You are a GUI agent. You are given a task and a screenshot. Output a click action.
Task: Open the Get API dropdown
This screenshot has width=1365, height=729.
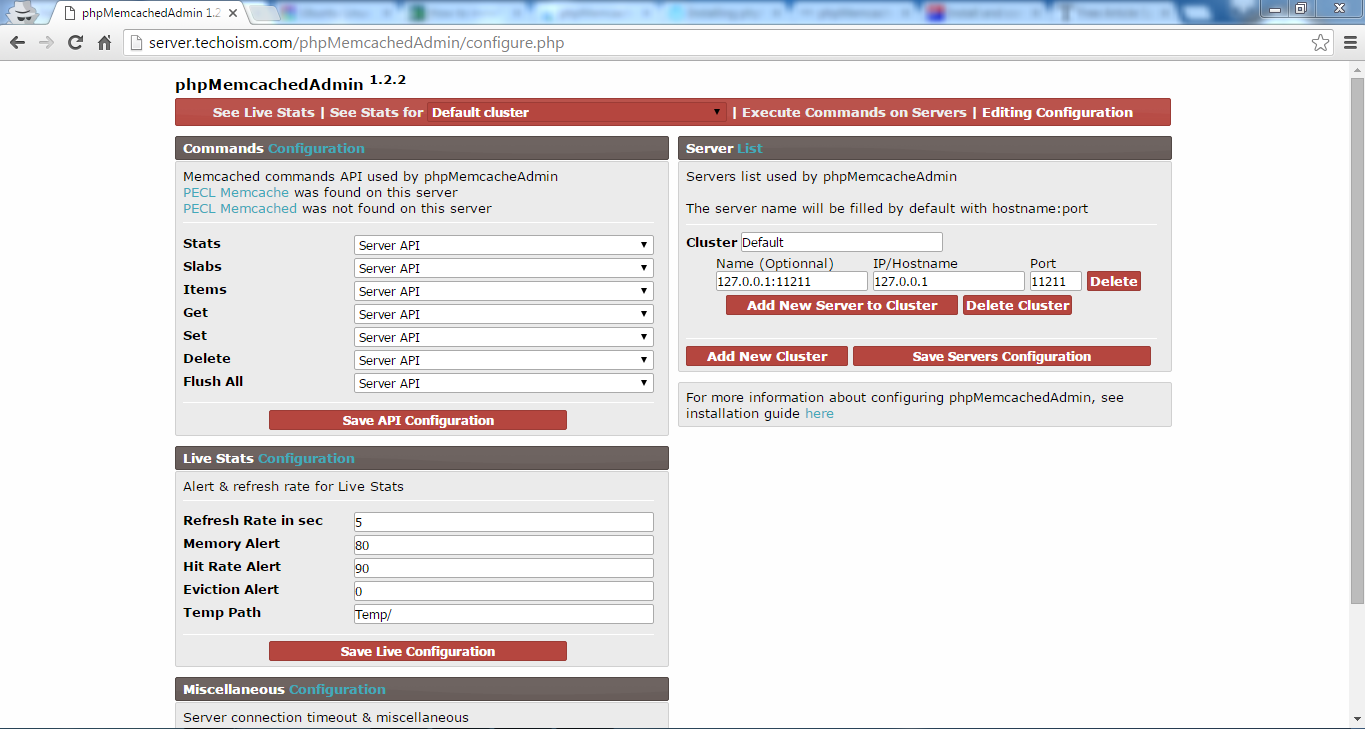coord(504,314)
